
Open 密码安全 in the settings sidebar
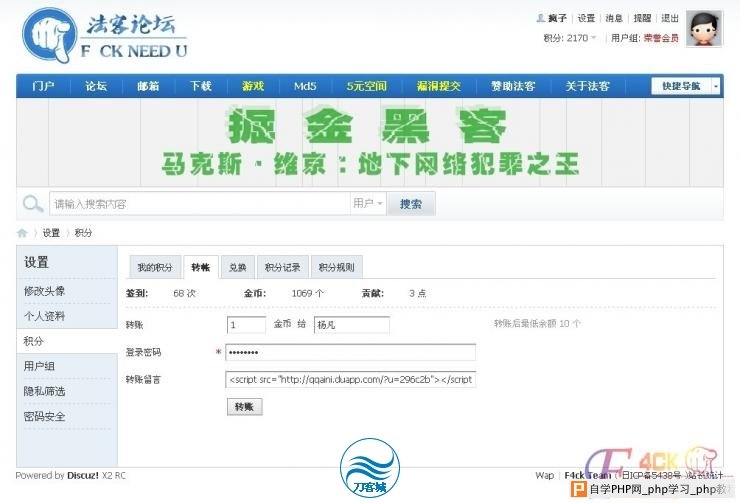(x=44, y=416)
